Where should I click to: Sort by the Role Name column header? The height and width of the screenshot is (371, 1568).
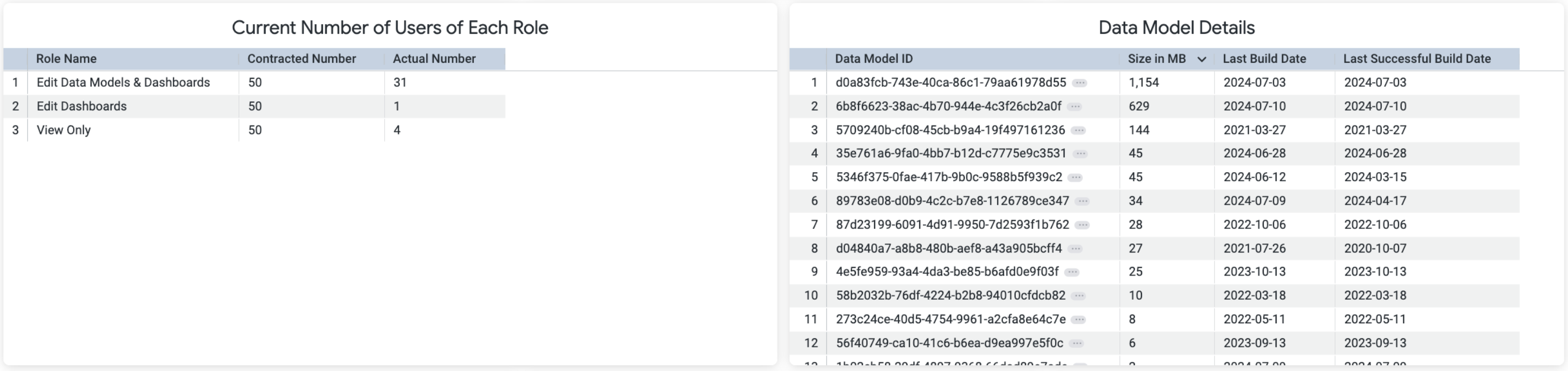pyautogui.click(x=67, y=59)
